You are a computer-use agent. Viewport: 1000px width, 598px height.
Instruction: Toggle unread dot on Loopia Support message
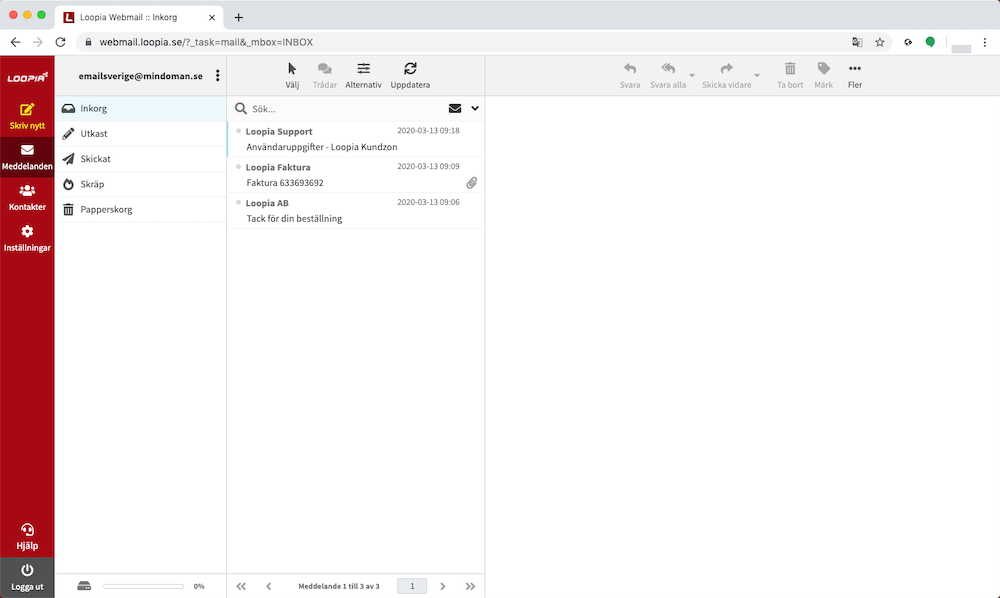tap(239, 131)
